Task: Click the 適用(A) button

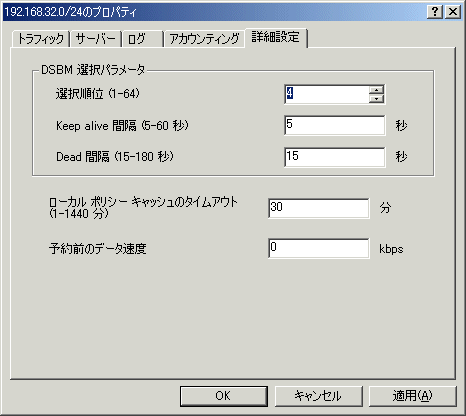Action: click(x=412, y=396)
